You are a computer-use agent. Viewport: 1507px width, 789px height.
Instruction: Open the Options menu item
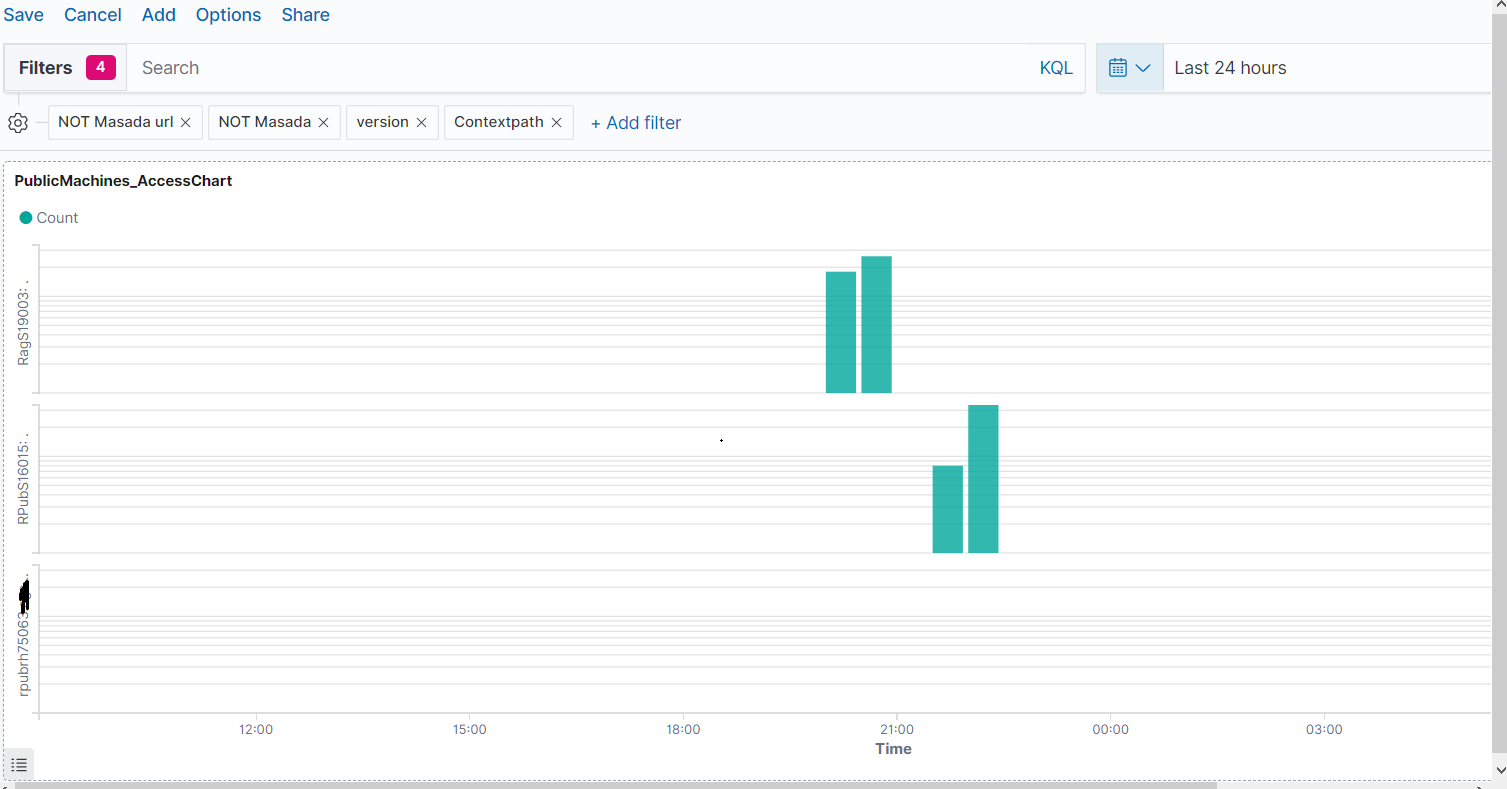228,15
